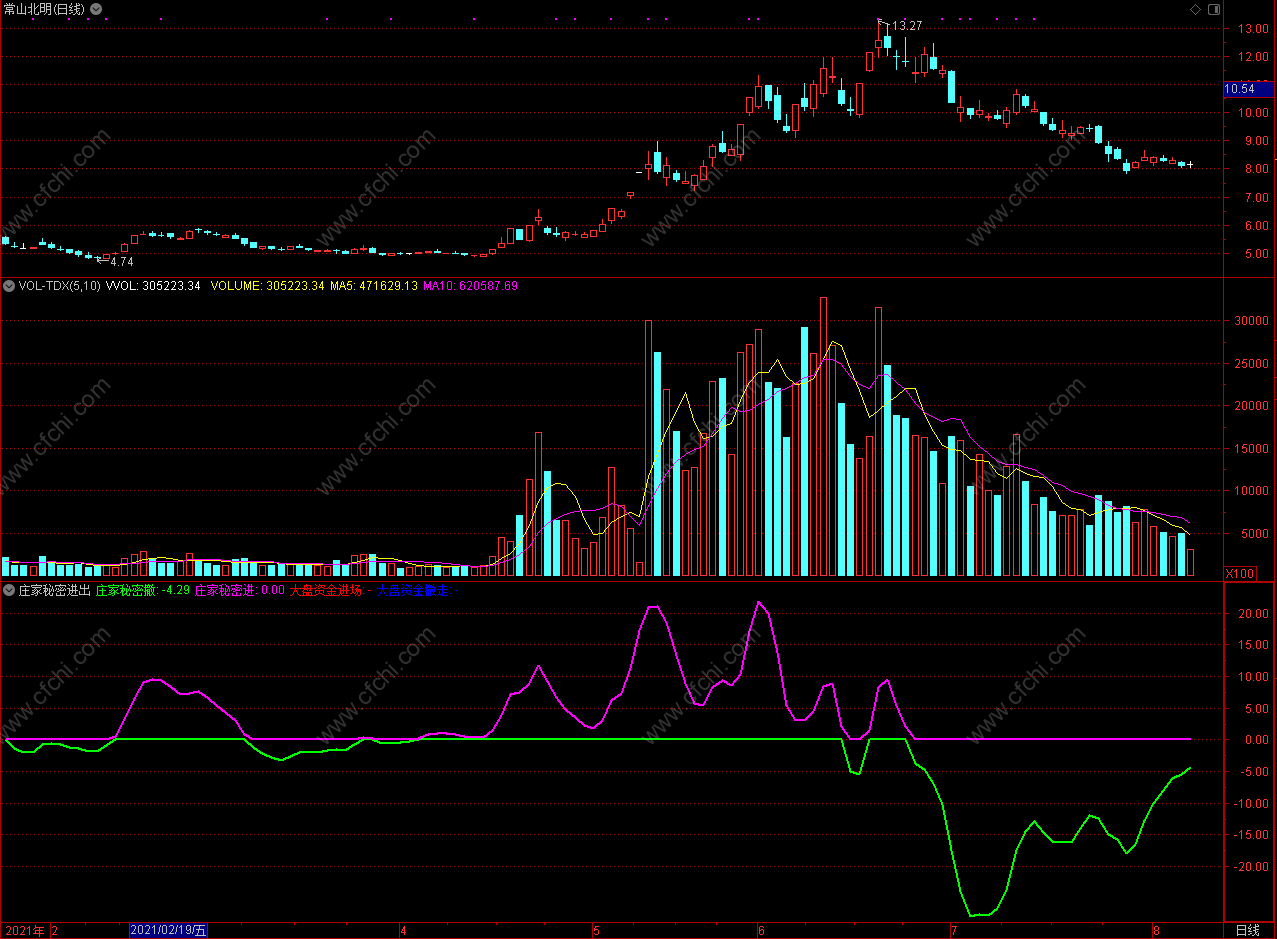Screen dimensions: 1277x939
Task: Select the VOLUME: 305223.34 legend text
Action: (x=268, y=286)
